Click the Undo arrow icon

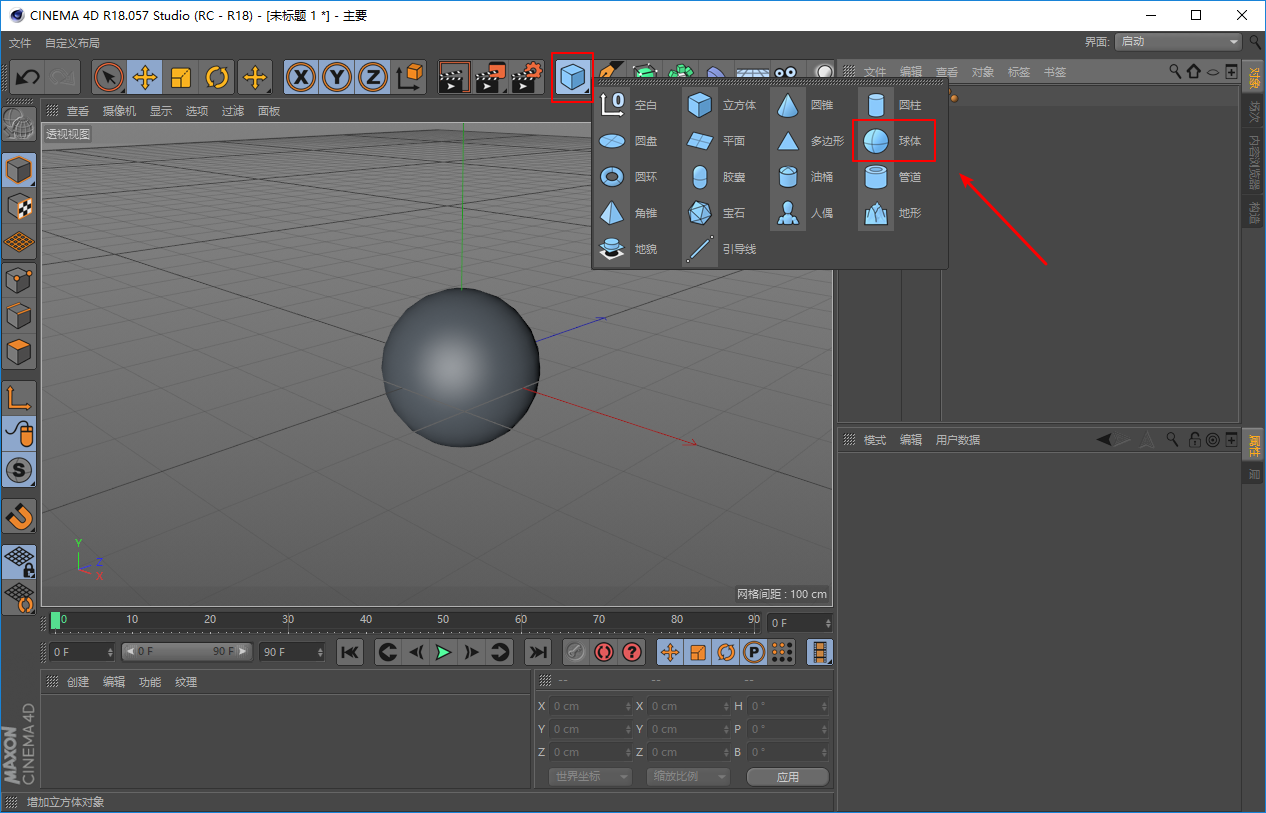click(x=27, y=77)
